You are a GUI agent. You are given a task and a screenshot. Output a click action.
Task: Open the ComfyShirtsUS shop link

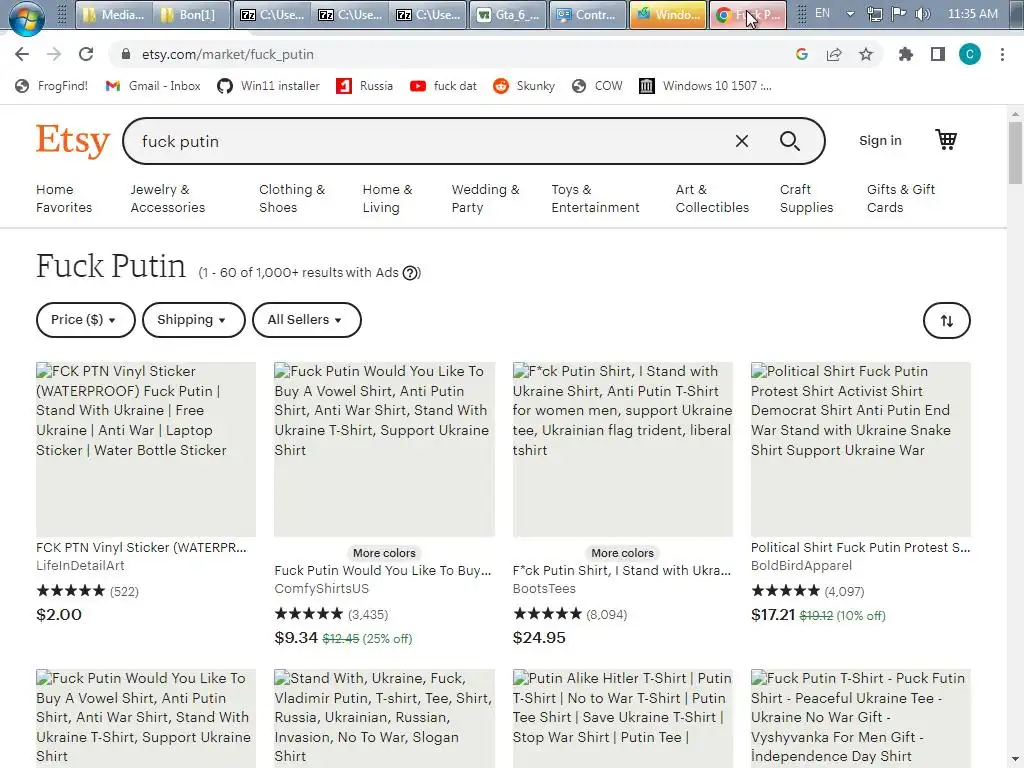(321, 588)
